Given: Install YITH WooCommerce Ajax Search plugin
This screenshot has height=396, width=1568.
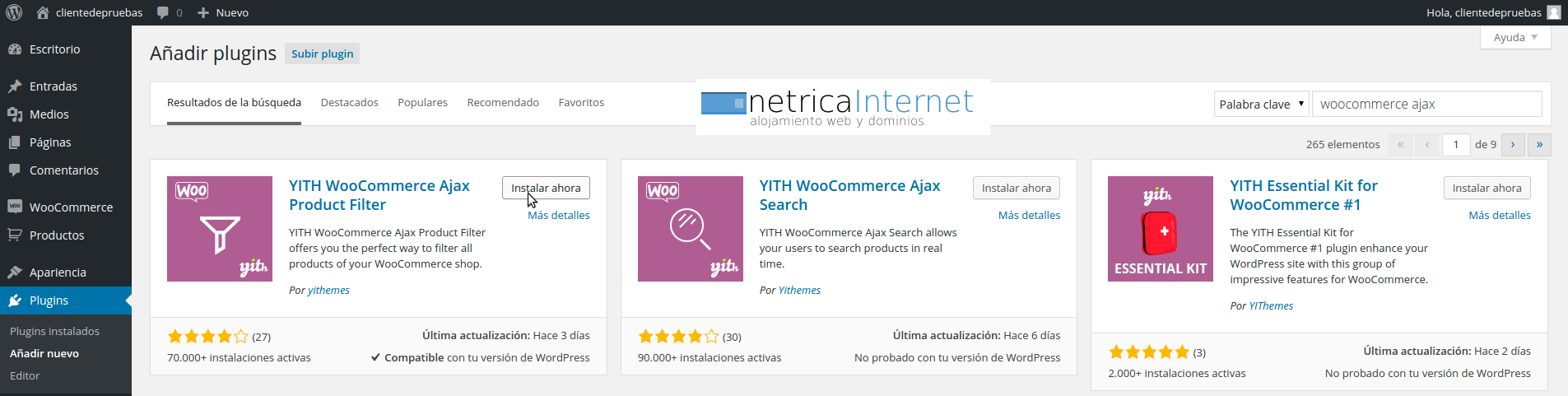Looking at the screenshot, I should point(1016,188).
